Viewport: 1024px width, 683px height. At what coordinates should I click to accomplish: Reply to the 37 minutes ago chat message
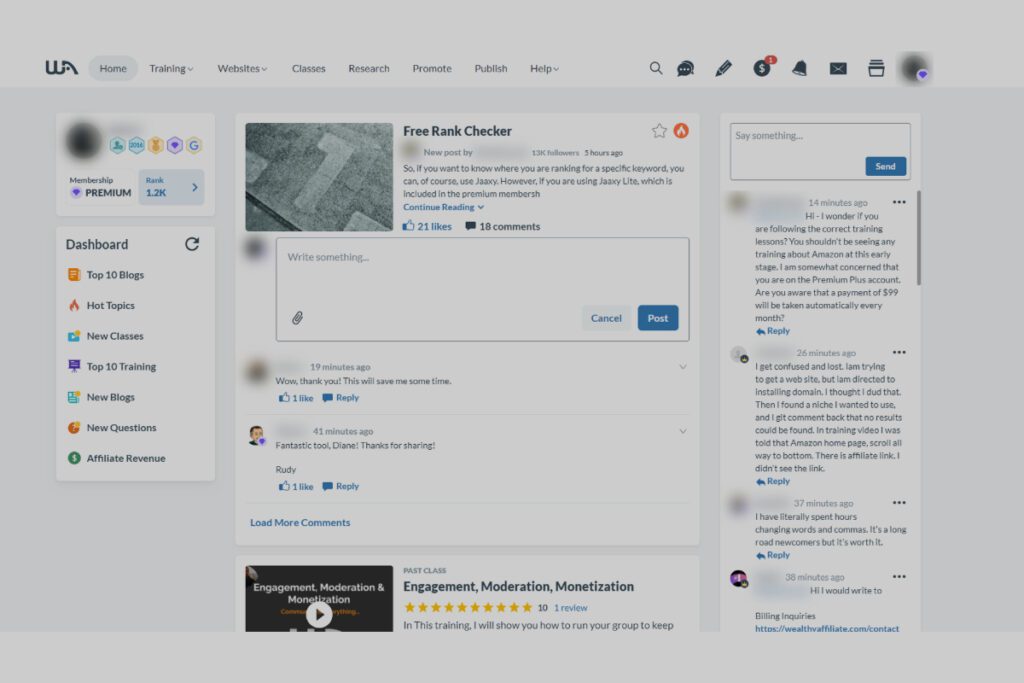pyautogui.click(x=773, y=555)
